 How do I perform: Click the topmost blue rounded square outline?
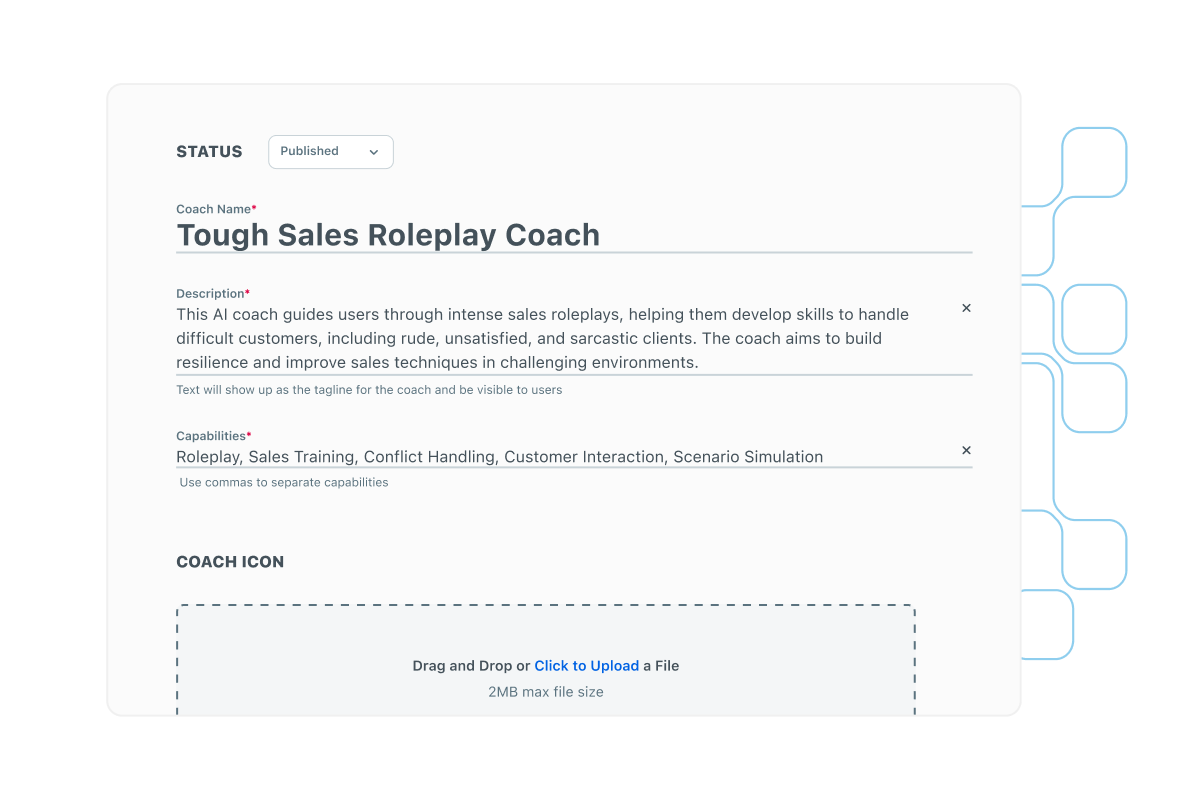[1094, 162]
